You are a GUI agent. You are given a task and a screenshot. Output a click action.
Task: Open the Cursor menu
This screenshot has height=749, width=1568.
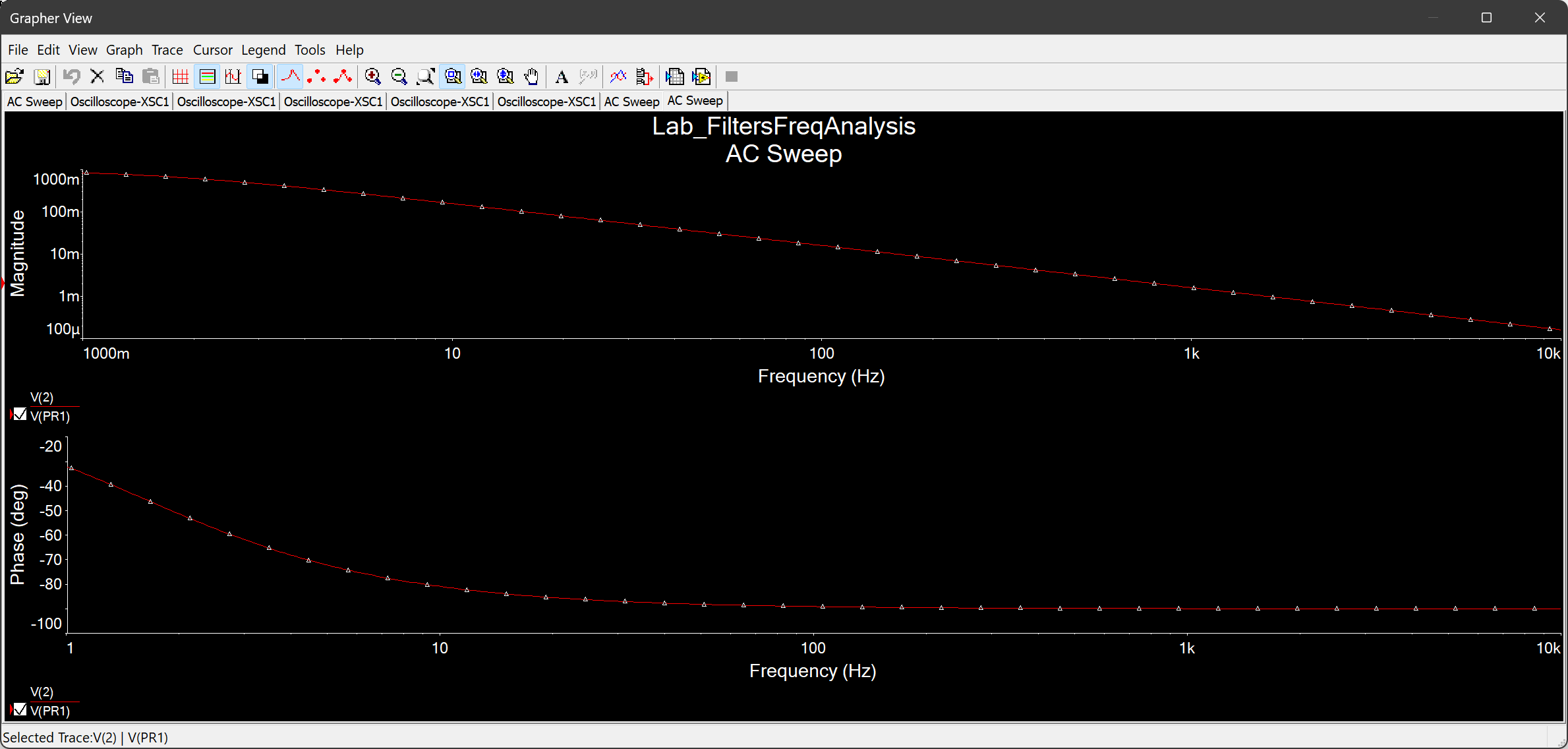[212, 50]
